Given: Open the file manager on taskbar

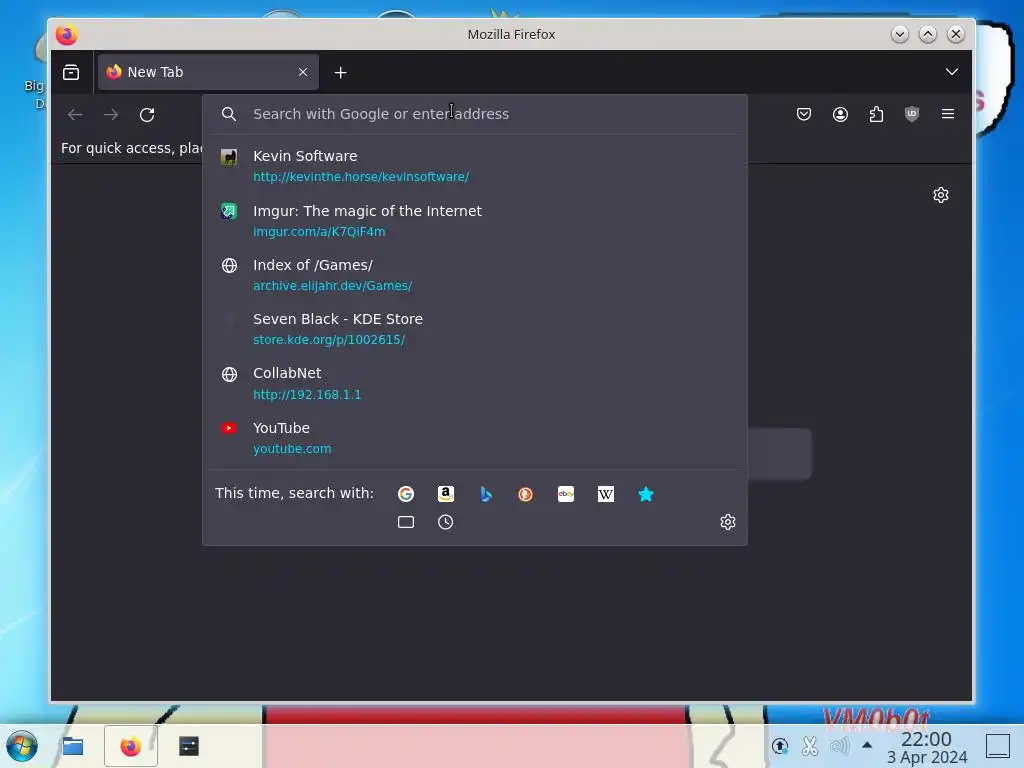Looking at the screenshot, I should point(72,746).
